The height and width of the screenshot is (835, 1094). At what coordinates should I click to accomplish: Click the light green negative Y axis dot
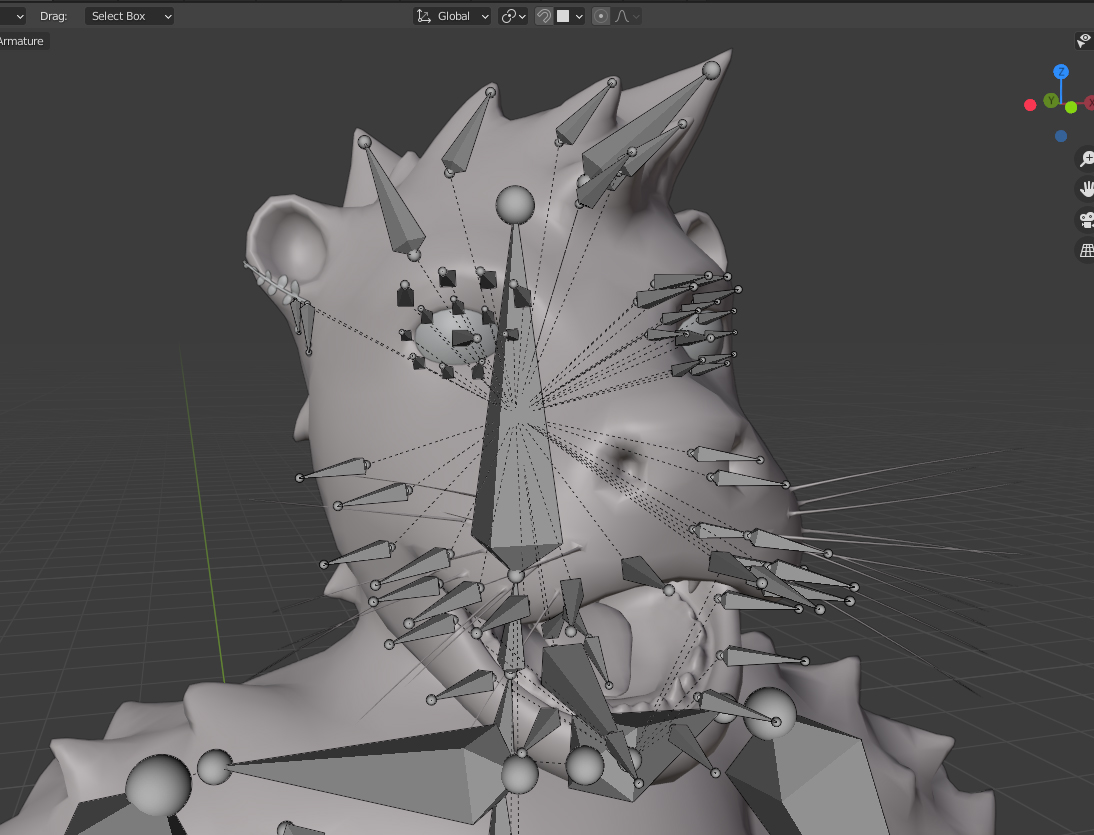tap(1071, 107)
